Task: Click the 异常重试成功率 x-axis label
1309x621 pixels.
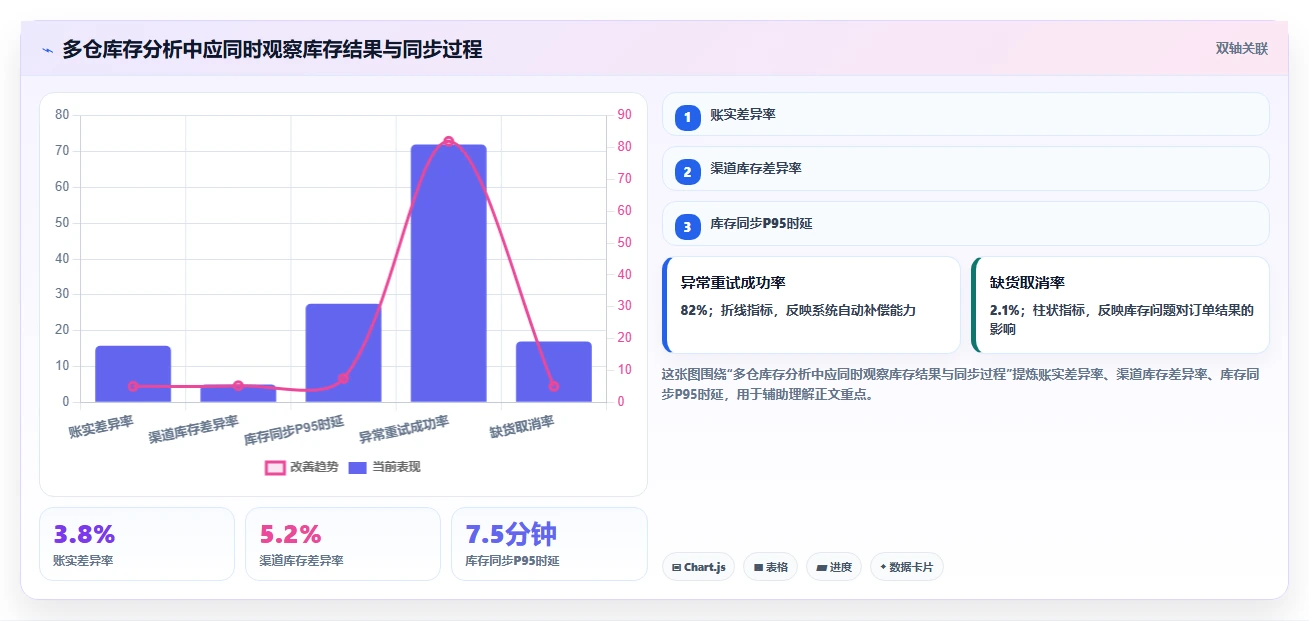Action: click(x=404, y=430)
